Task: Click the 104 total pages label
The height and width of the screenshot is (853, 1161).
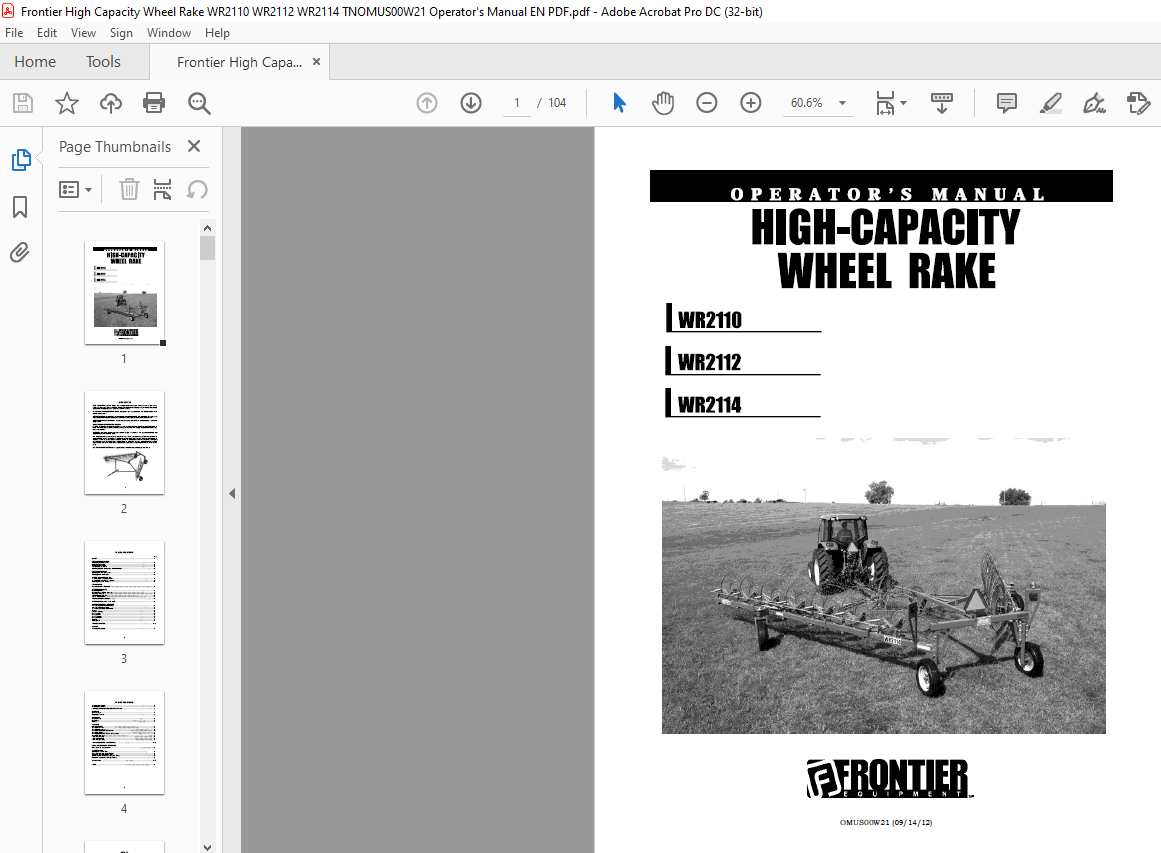Action: pos(557,103)
